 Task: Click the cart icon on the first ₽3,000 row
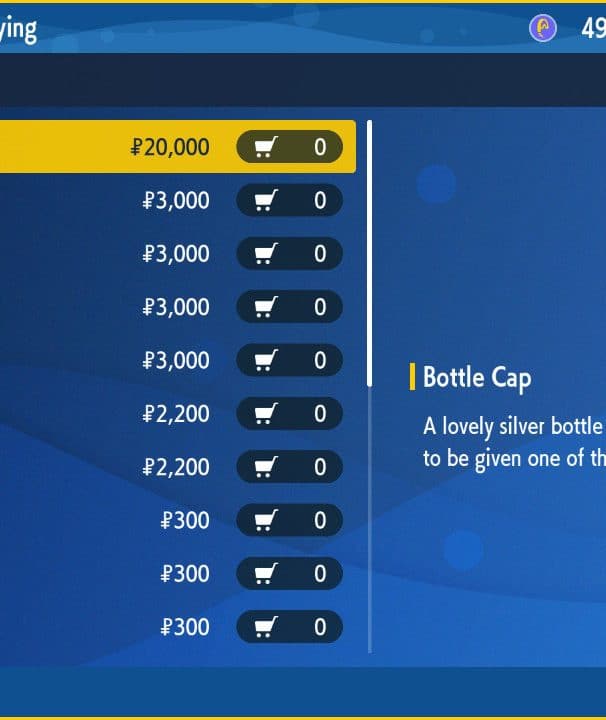point(266,200)
